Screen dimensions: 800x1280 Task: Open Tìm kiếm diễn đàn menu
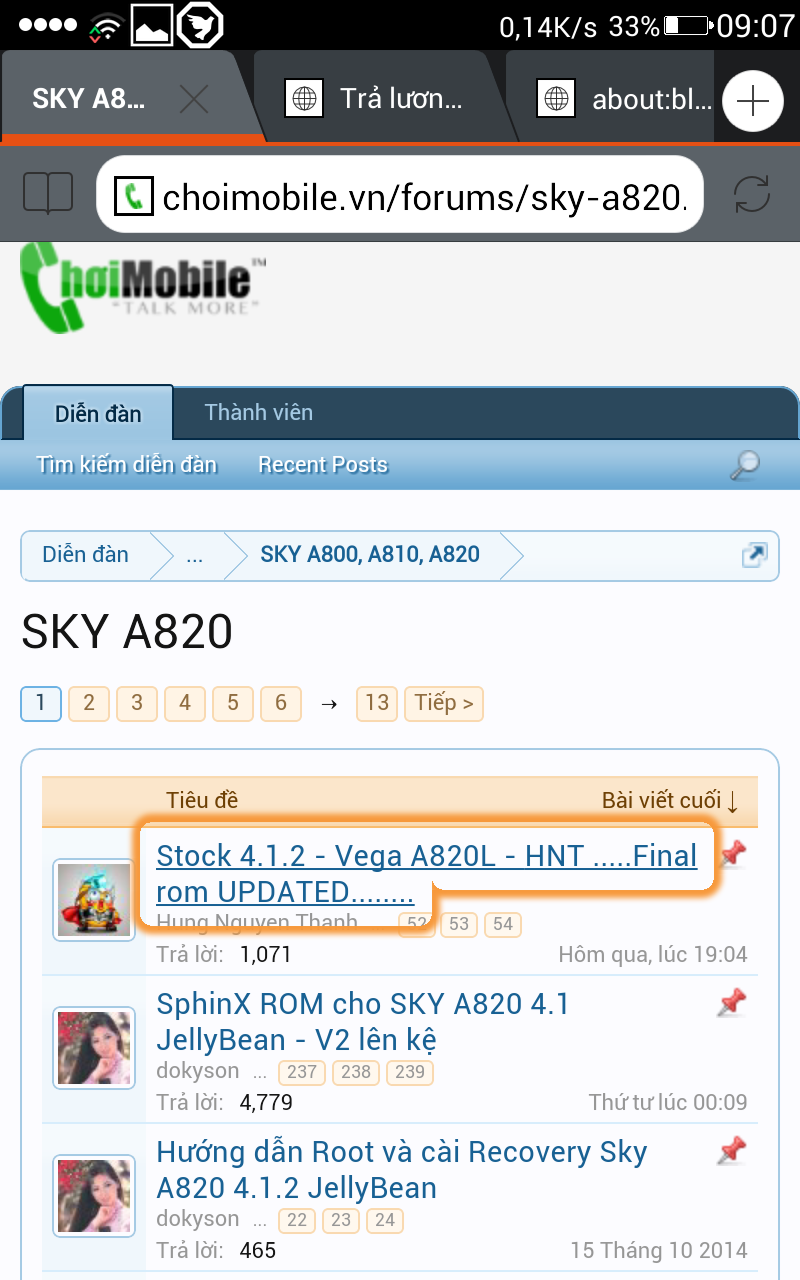tap(127, 465)
